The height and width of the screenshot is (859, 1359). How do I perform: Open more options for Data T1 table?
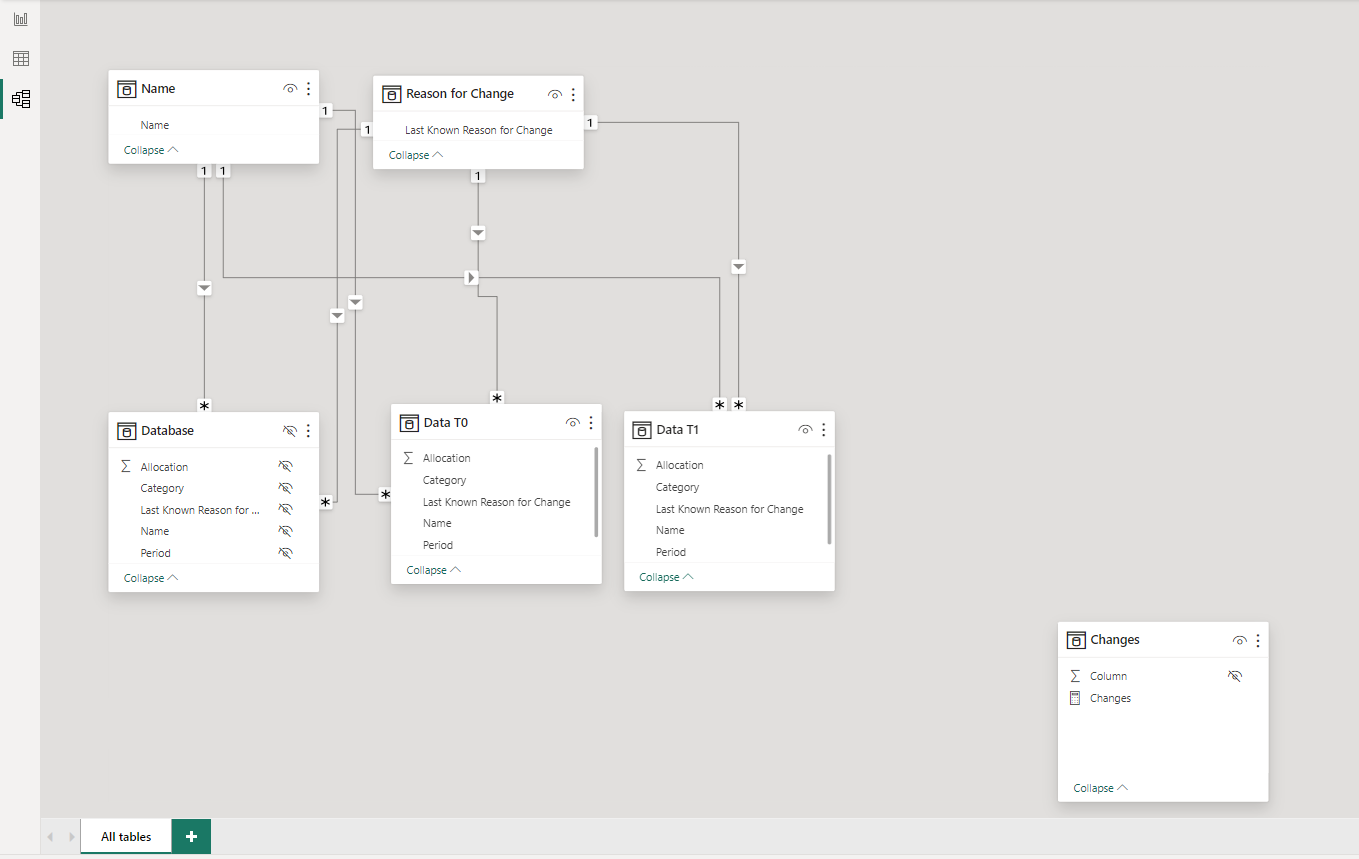tap(823, 430)
